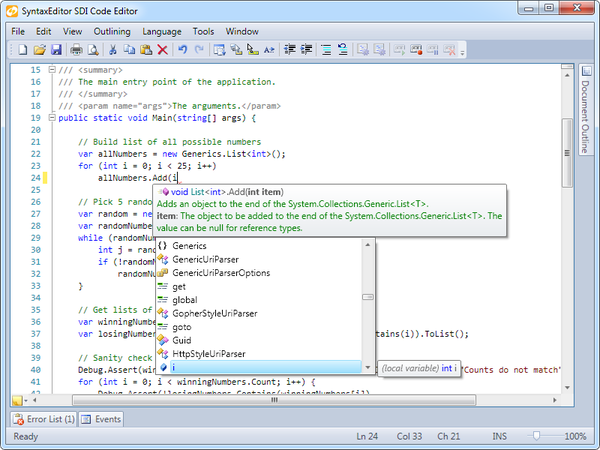Click the Open file folder icon
The image size is (600, 450).
click(39, 49)
